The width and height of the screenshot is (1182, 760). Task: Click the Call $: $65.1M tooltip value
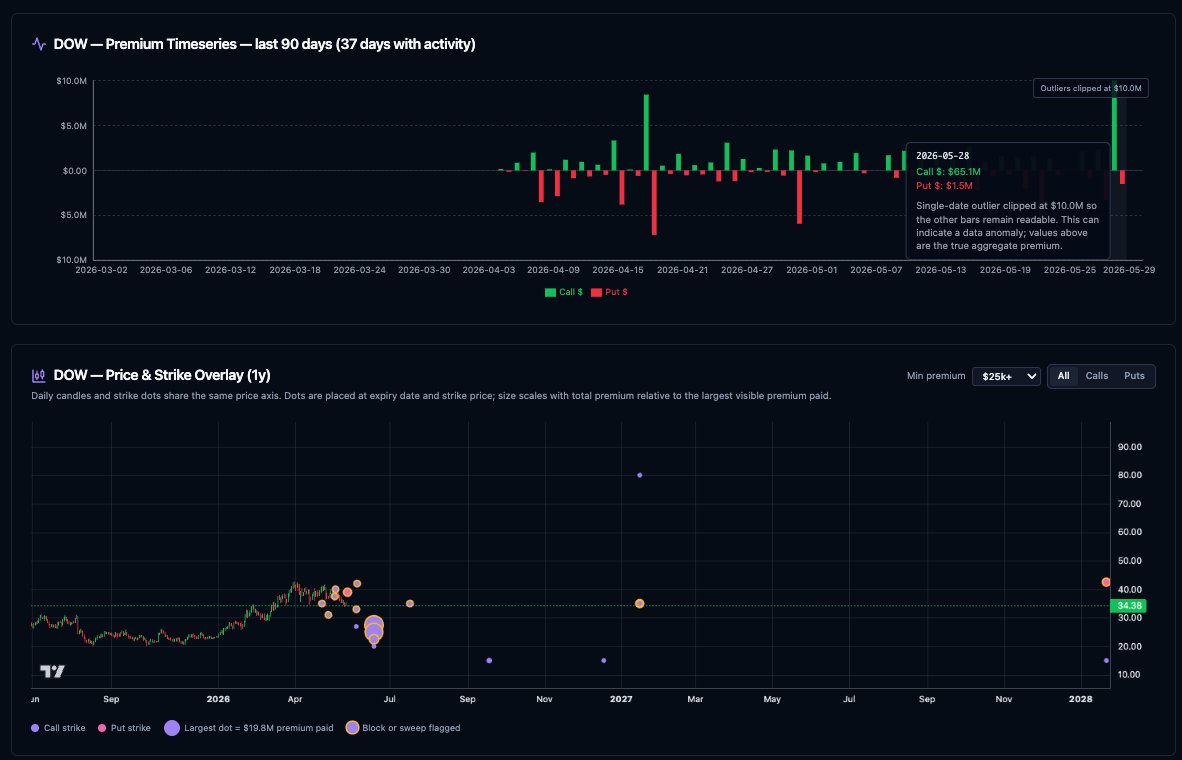click(948, 172)
